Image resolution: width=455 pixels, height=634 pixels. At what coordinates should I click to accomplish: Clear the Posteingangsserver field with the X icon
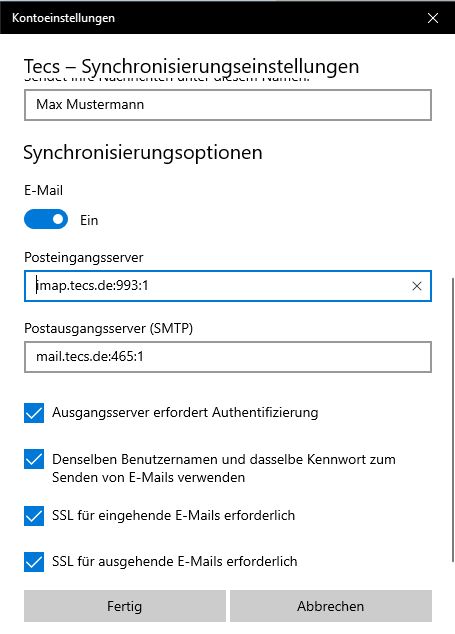coord(417,286)
